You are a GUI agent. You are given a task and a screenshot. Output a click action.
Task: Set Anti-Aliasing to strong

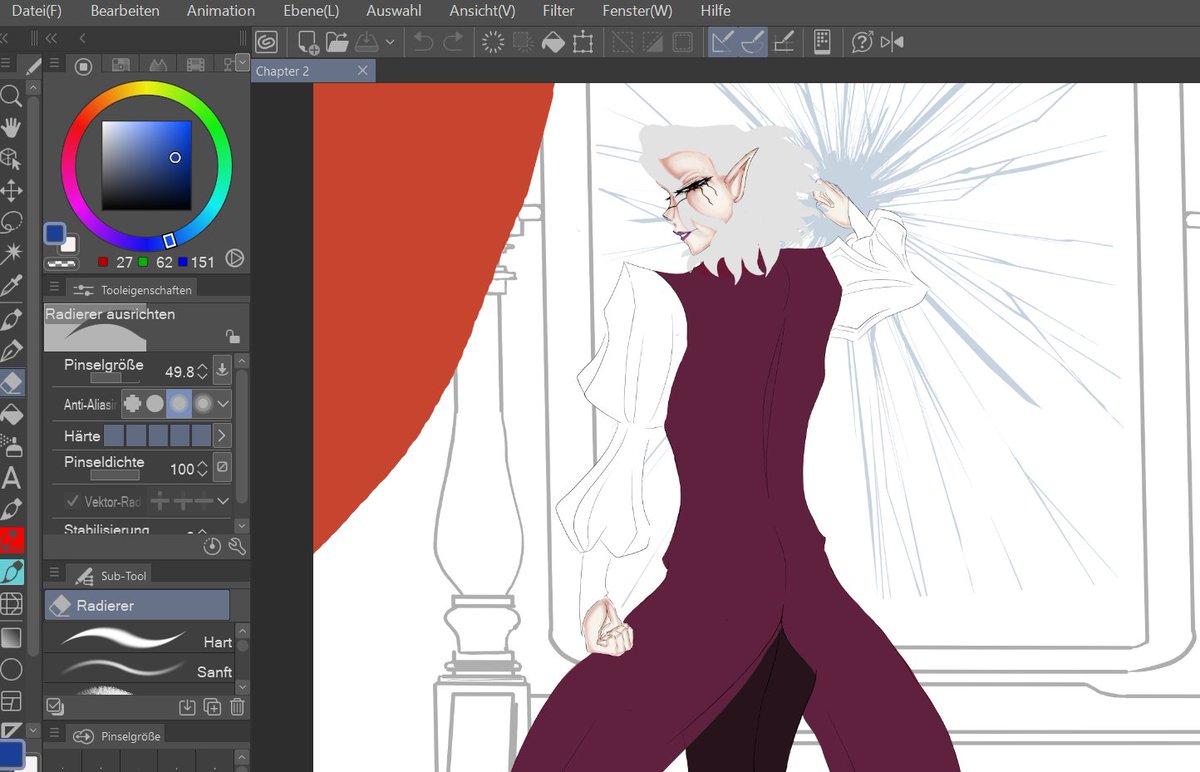[x=203, y=404]
